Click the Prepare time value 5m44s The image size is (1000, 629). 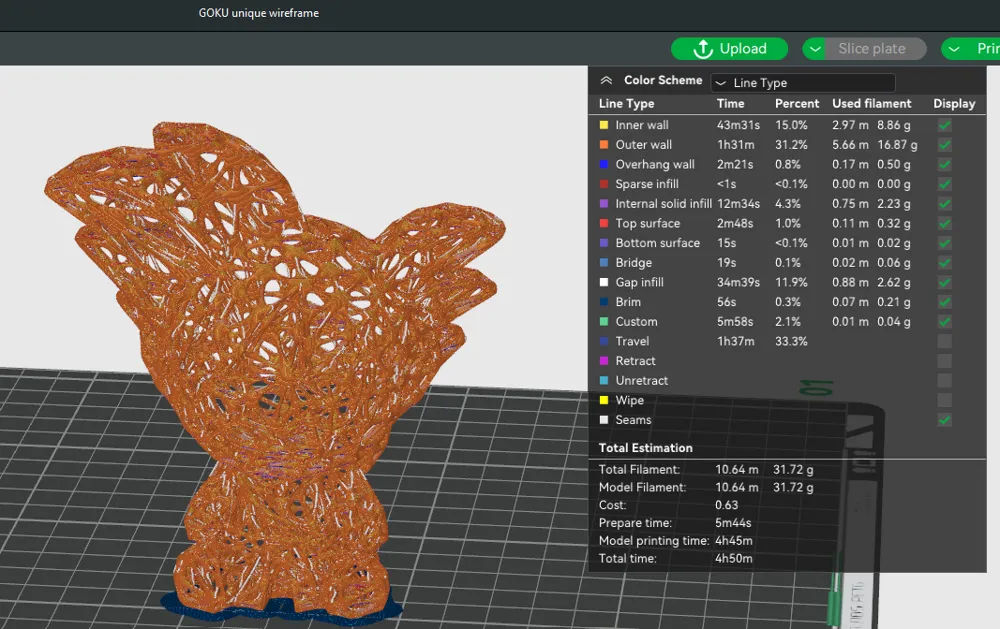click(733, 522)
